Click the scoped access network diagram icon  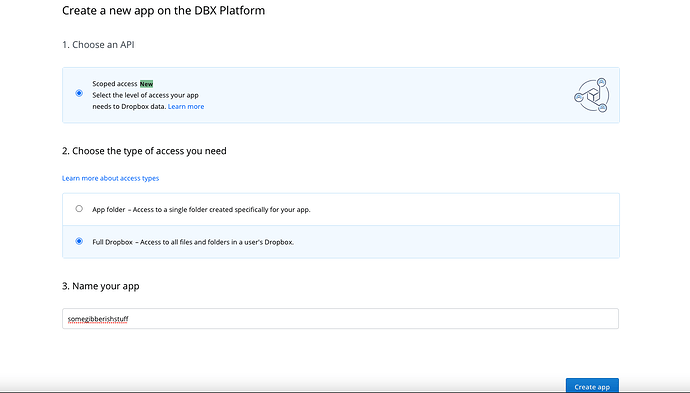click(591, 95)
